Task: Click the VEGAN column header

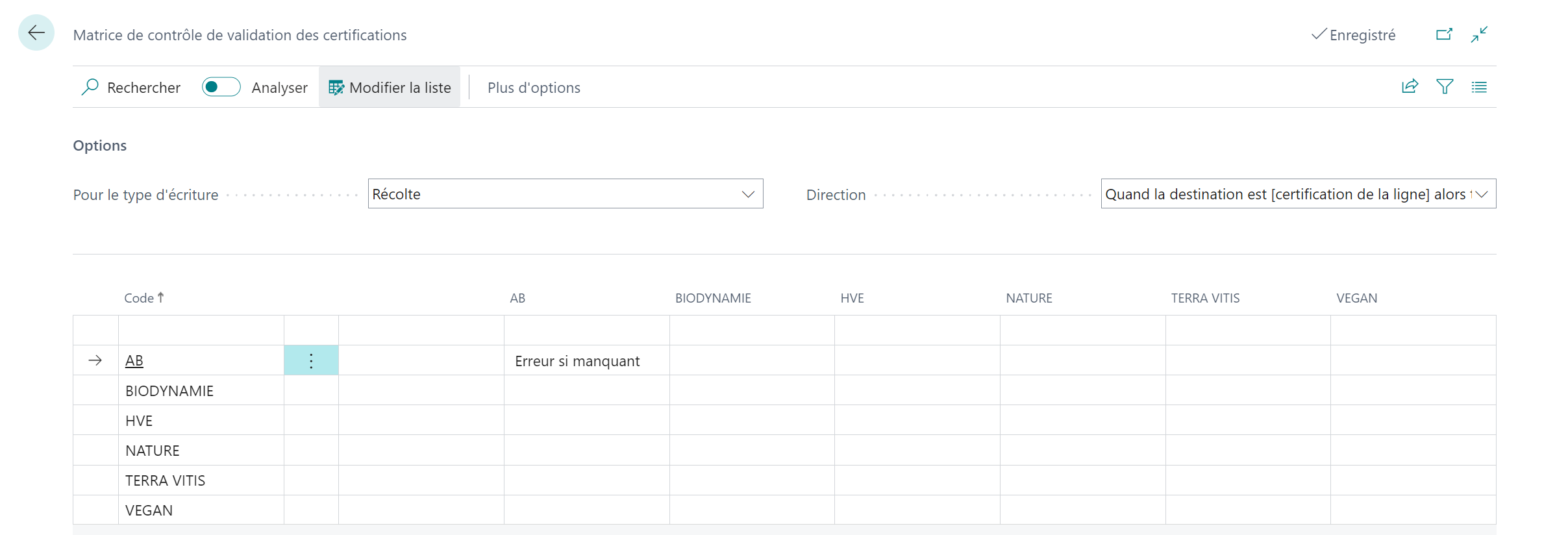Action: (x=1356, y=298)
